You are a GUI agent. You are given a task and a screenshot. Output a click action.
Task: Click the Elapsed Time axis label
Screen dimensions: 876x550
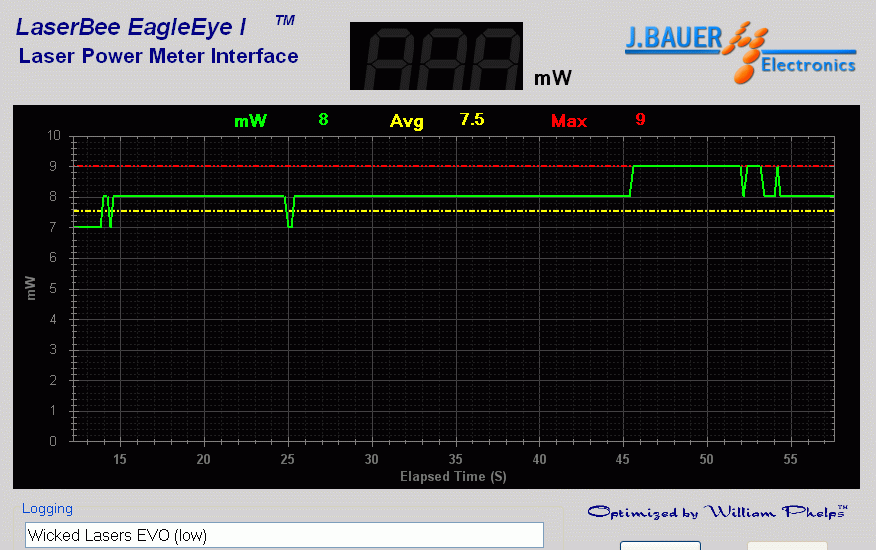(453, 476)
